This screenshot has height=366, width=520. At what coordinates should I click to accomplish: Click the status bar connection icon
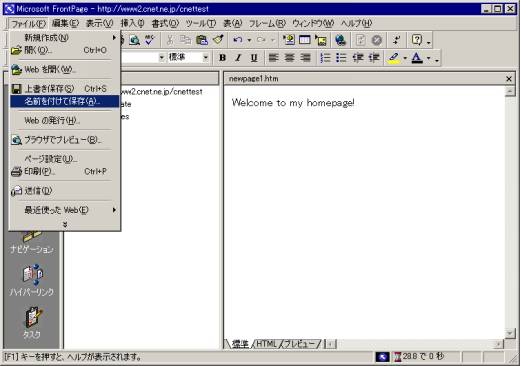382,357
